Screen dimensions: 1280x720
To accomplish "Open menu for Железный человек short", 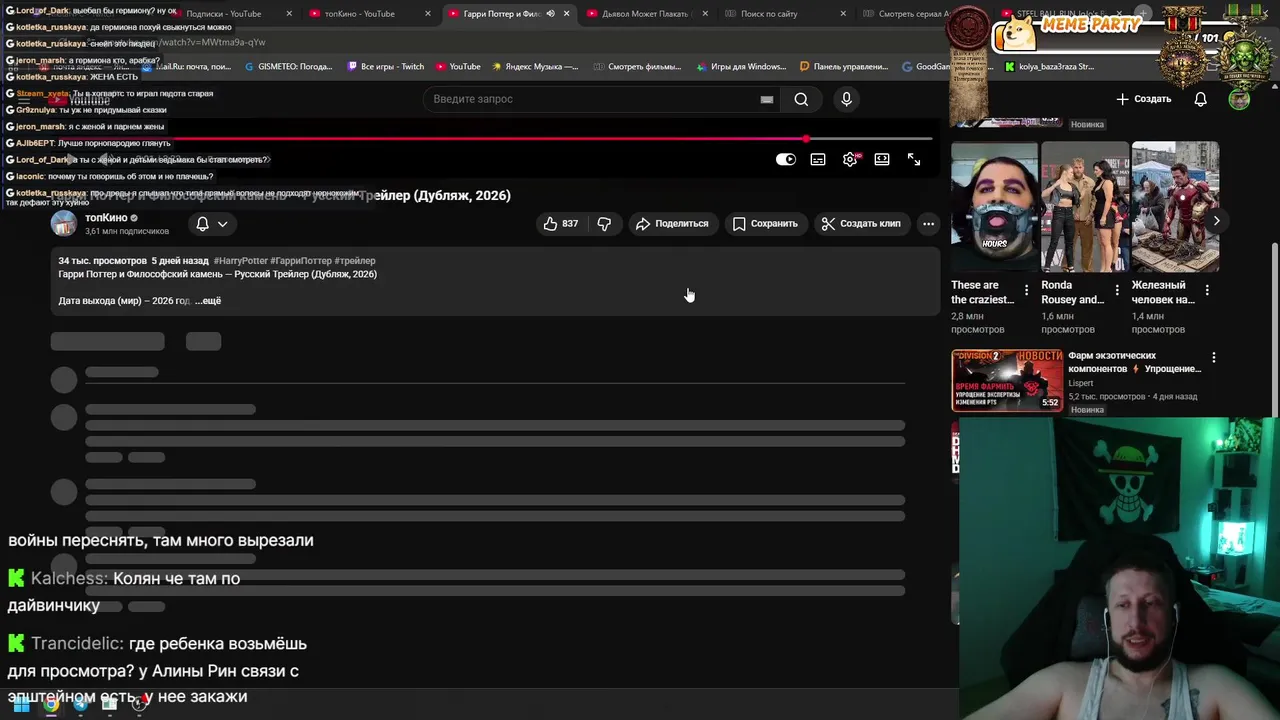I will (x=1207, y=290).
